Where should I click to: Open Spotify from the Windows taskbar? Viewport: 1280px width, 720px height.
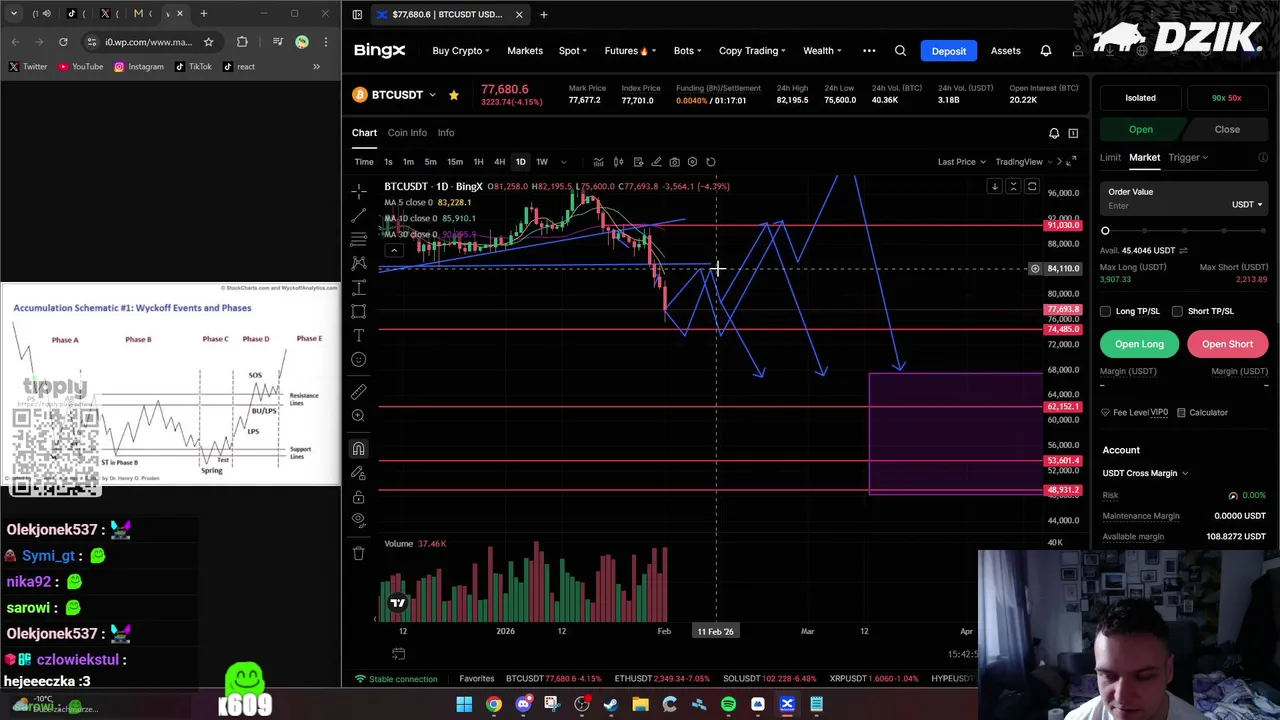point(728,704)
